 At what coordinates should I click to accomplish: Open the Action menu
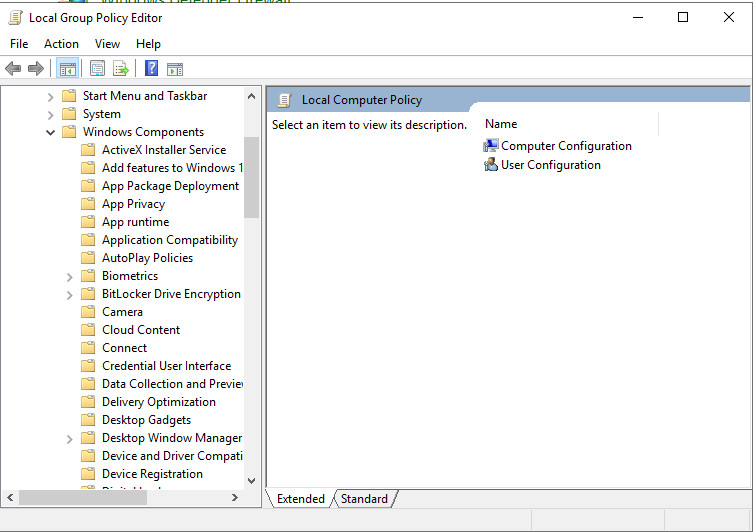pyautogui.click(x=61, y=44)
